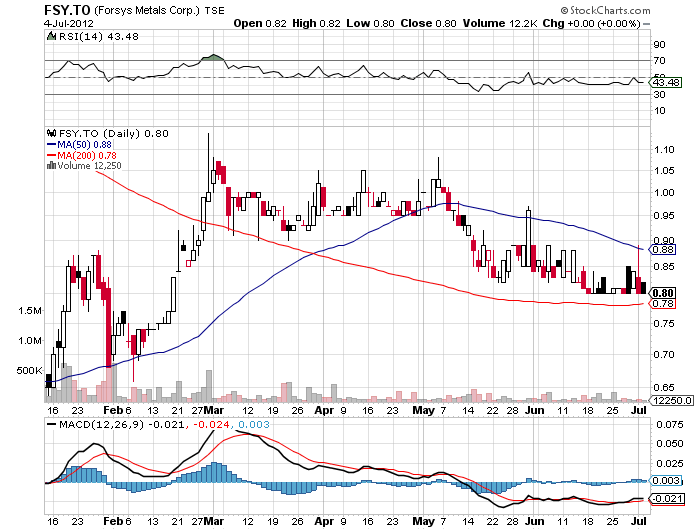Click the 500K volume scale label
This screenshot has height=530, width=700.
pyautogui.click(x=29, y=371)
